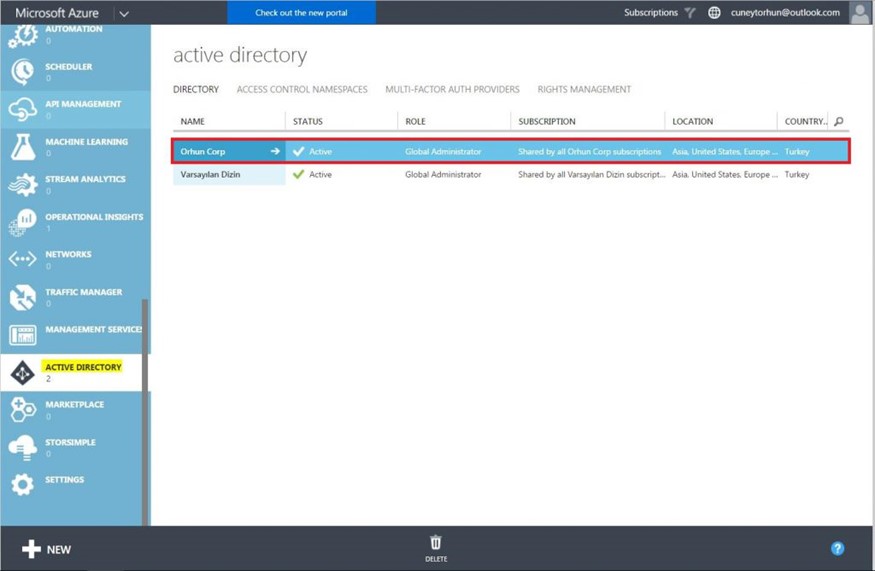Click the search magnifier in table header

(838, 121)
